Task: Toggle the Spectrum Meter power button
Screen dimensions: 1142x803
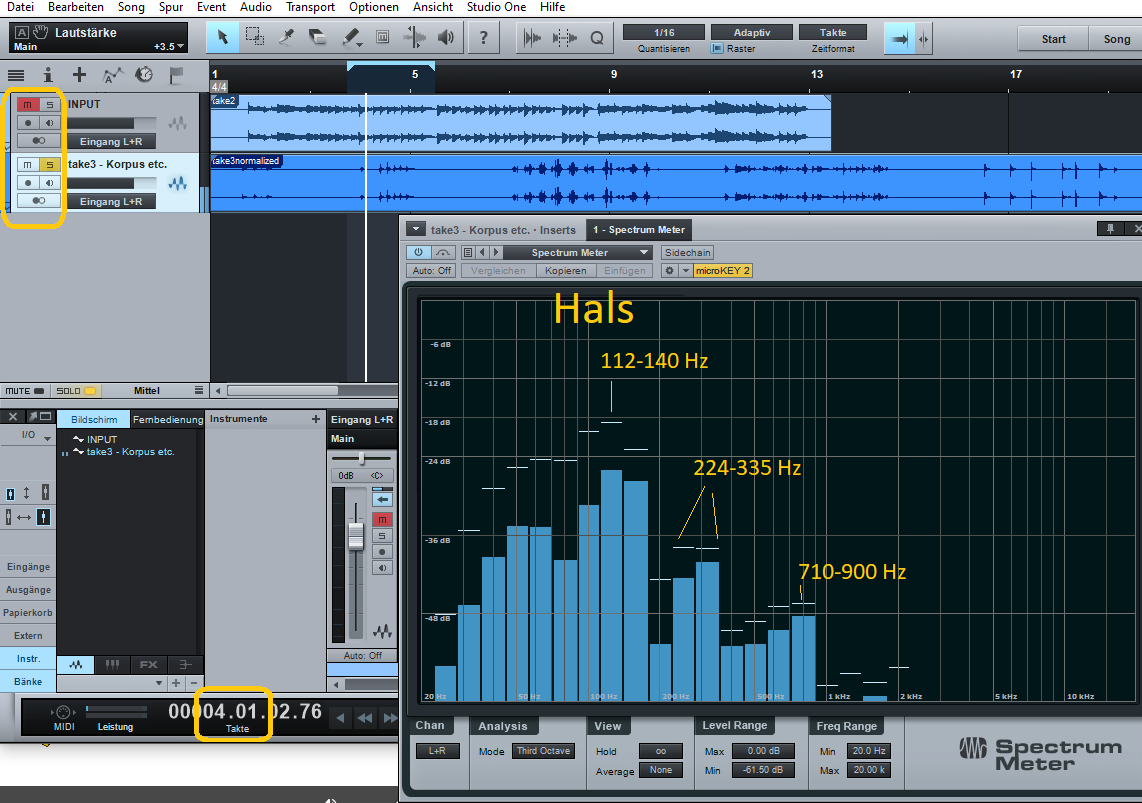Action: (x=418, y=253)
